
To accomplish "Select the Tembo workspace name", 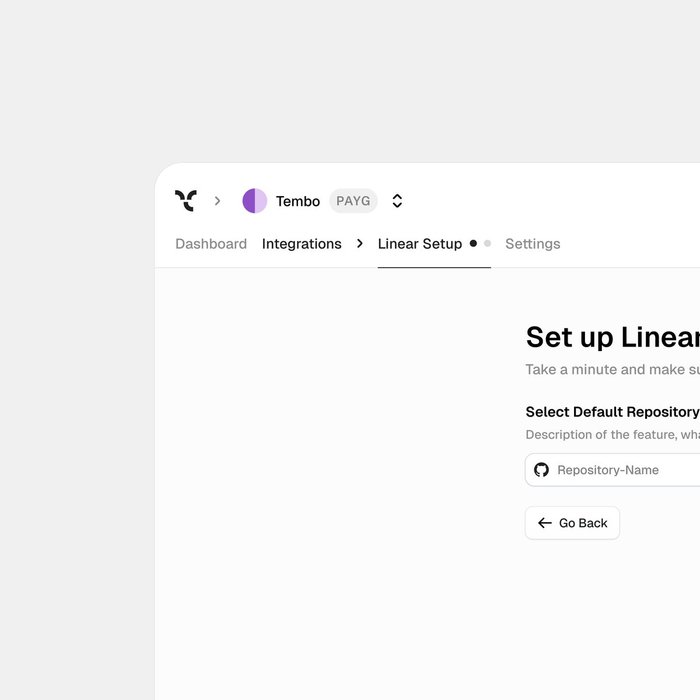I will pyautogui.click(x=298, y=201).
